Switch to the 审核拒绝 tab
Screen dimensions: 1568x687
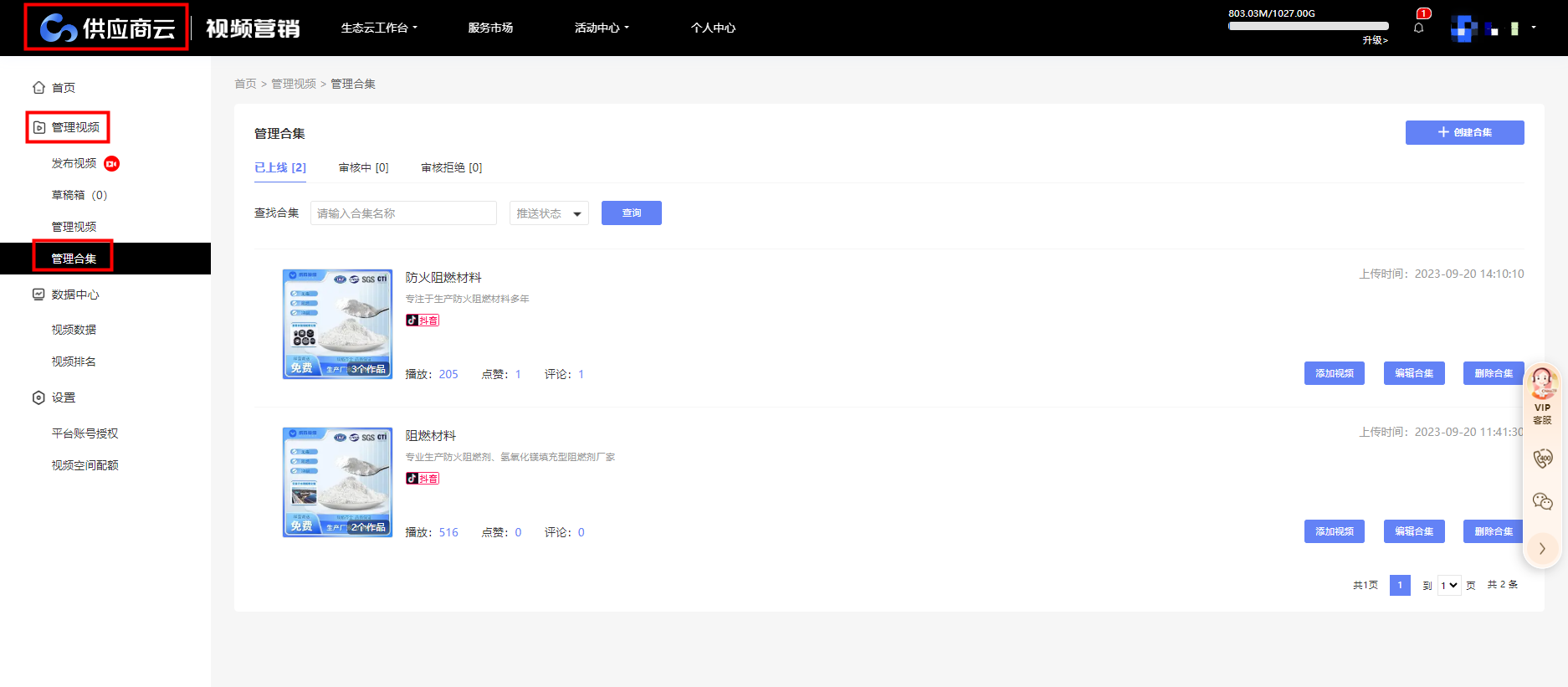point(451,167)
